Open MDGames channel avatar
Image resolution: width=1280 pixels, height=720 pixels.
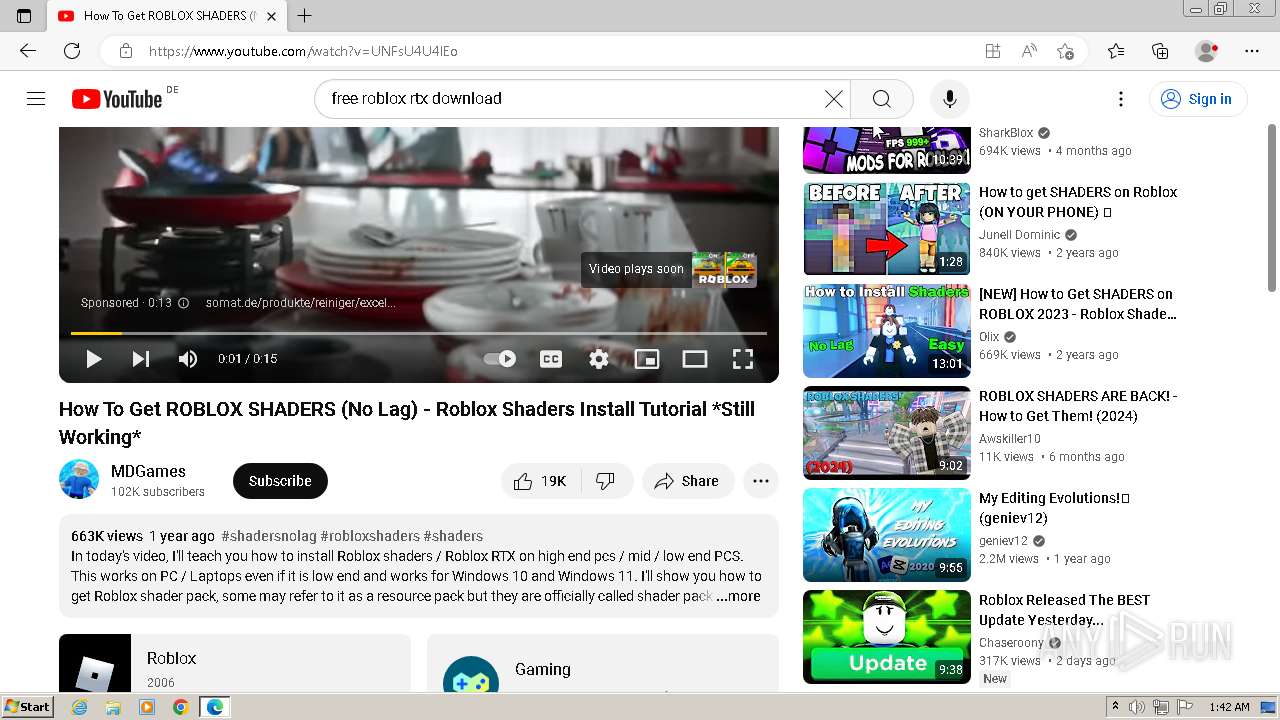79,480
